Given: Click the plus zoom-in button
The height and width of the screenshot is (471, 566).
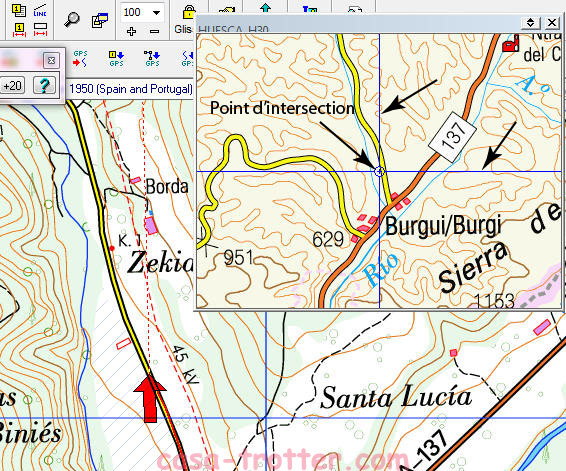Looking at the screenshot, I should pyautogui.click(x=131, y=31).
